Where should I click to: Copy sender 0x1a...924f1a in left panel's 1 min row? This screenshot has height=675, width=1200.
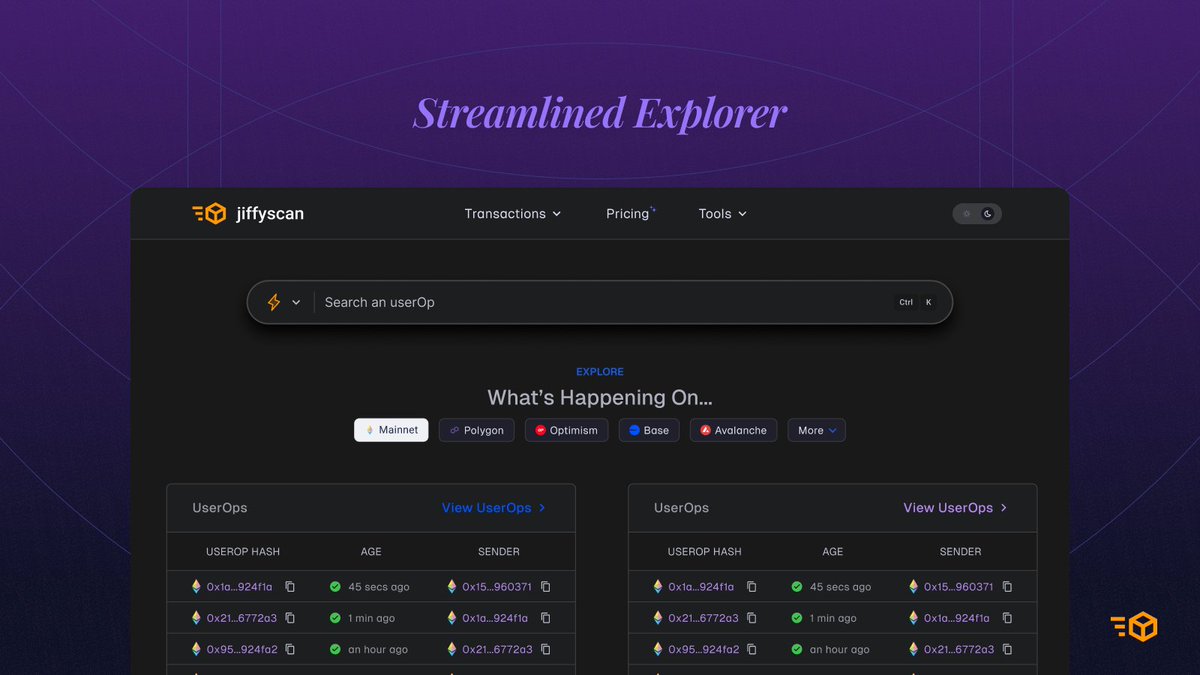[546, 618]
